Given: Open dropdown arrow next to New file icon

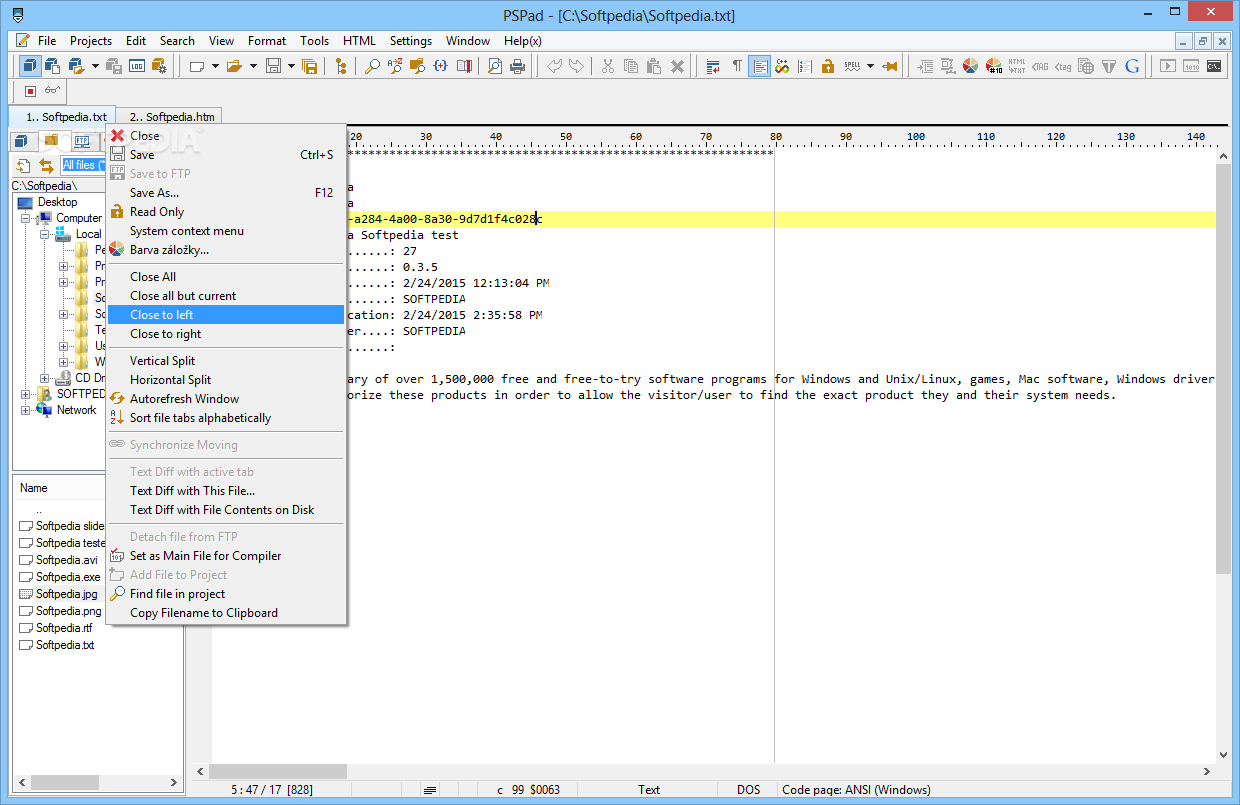Looking at the screenshot, I should pos(215,66).
